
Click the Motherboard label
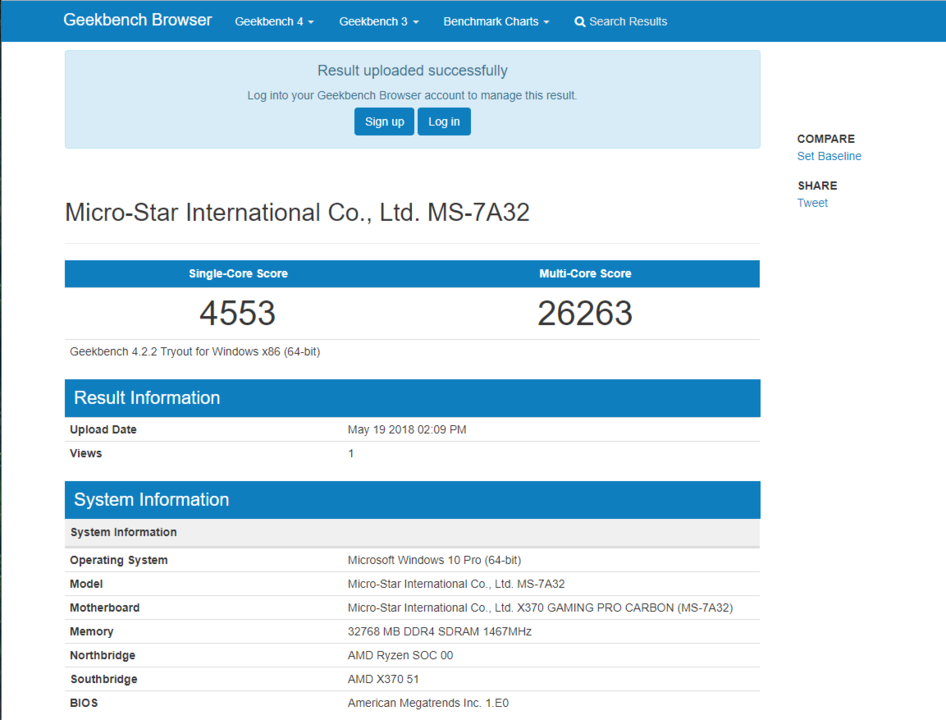(104, 608)
